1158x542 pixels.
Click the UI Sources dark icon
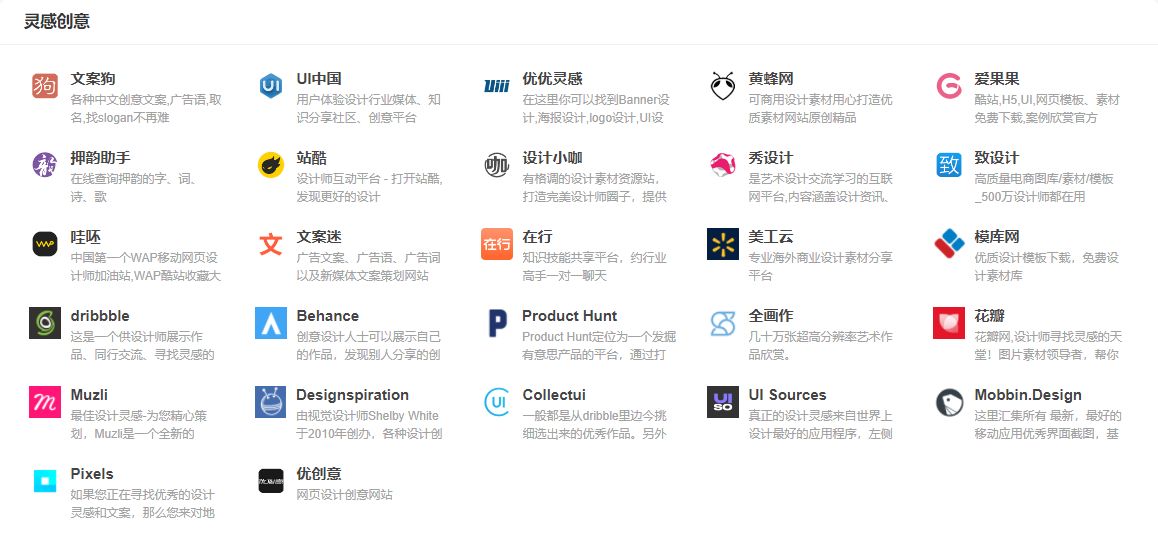(x=723, y=402)
